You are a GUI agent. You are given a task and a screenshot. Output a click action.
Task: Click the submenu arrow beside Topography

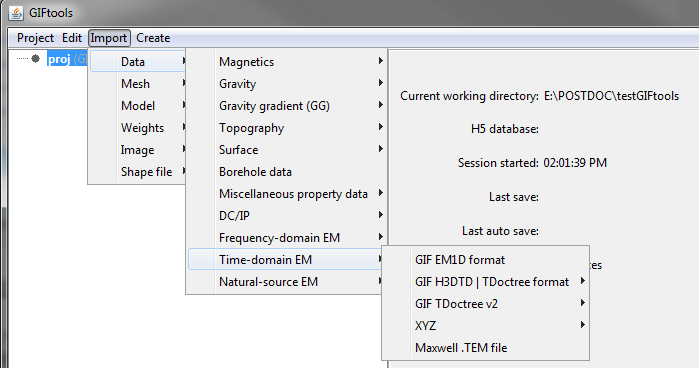coord(380,127)
